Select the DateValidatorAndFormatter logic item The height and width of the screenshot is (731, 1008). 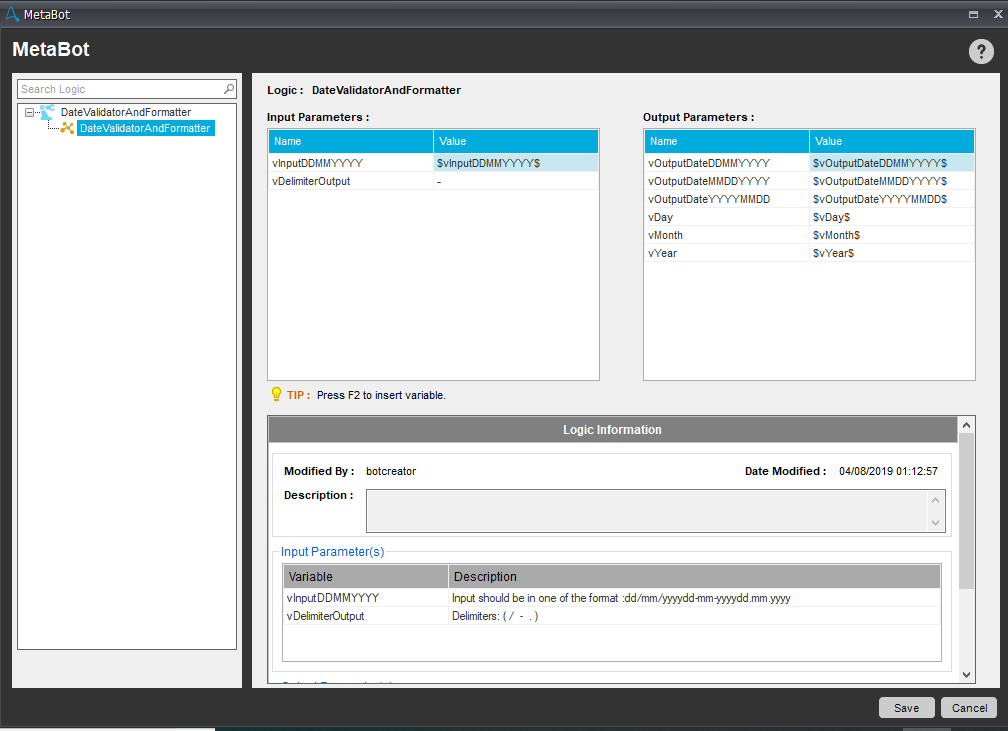(145, 128)
